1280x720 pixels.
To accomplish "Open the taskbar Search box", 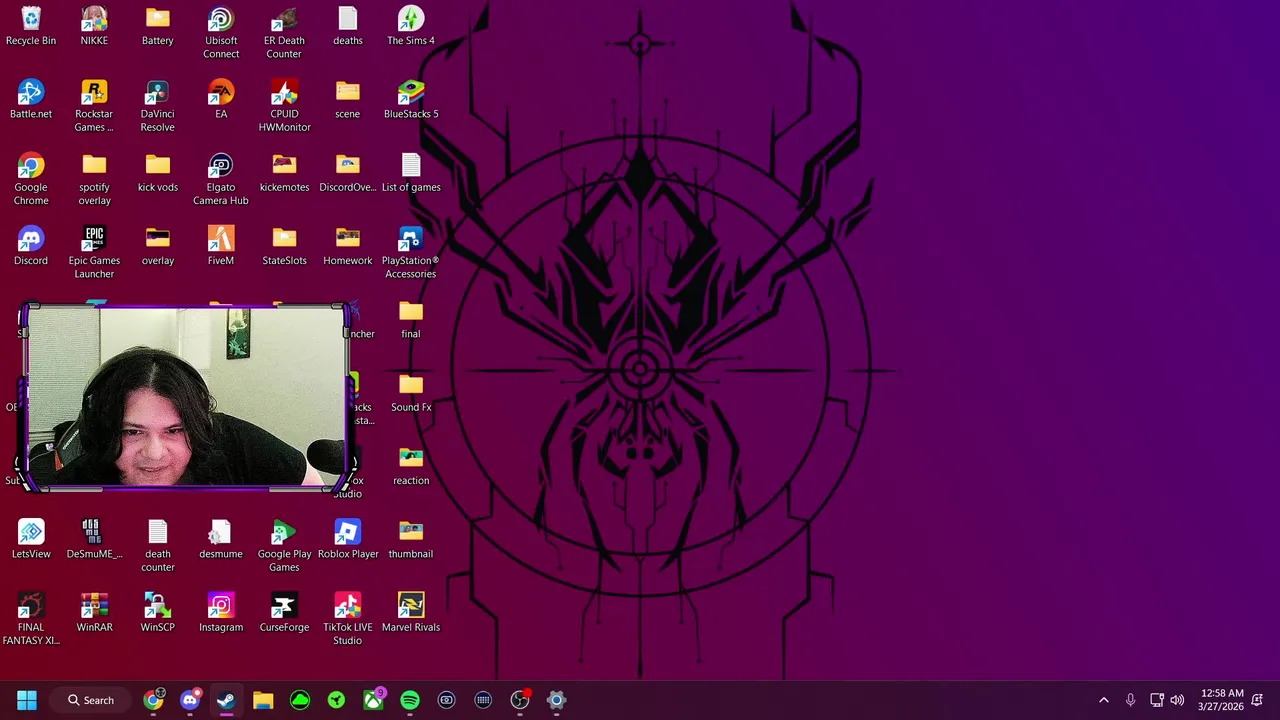I will [90, 700].
